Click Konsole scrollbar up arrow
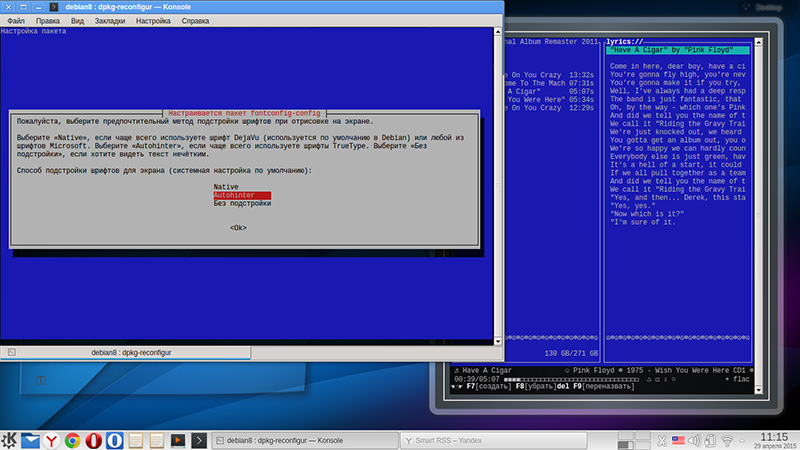Viewport: 800px width, 450px height. [x=497, y=32]
